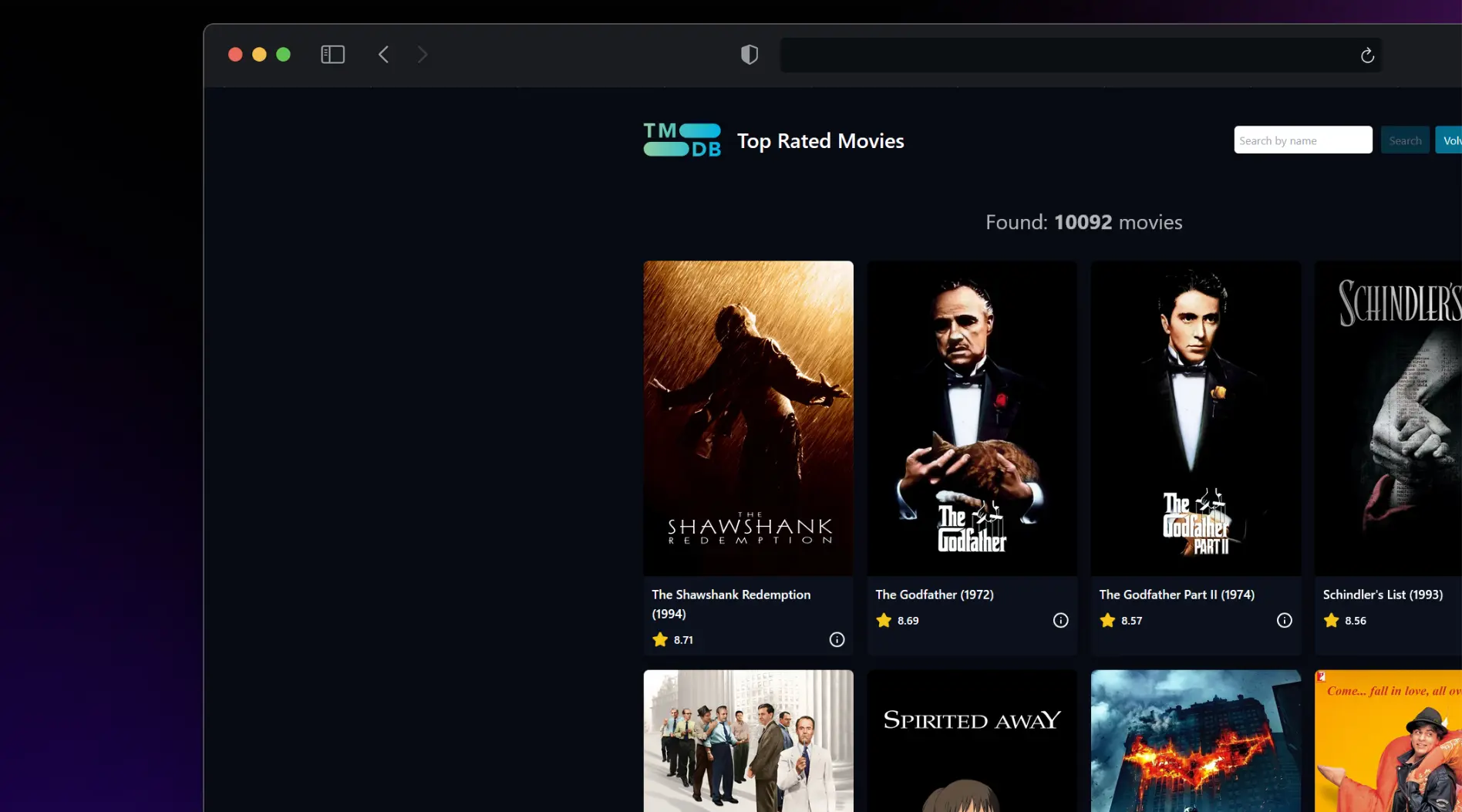
Task: Open info for The Shawshank Redemption
Action: [837, 639]
